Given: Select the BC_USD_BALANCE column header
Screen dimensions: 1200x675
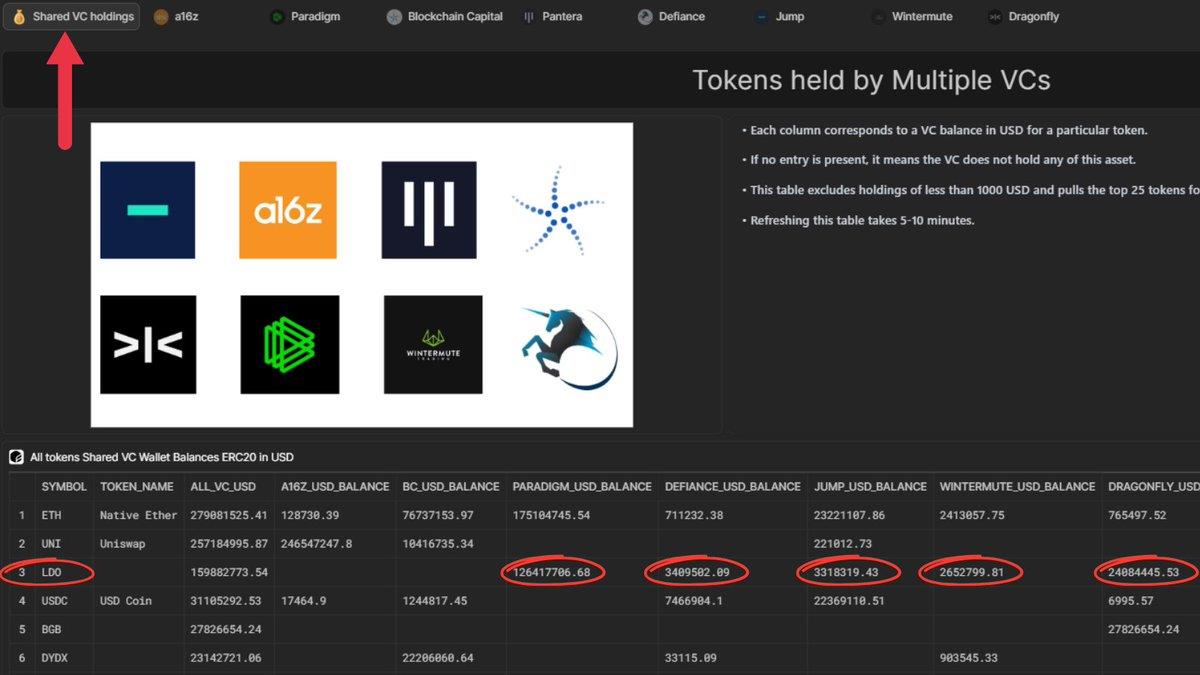Looking at the screenshot, I should (x=451, y=487).
